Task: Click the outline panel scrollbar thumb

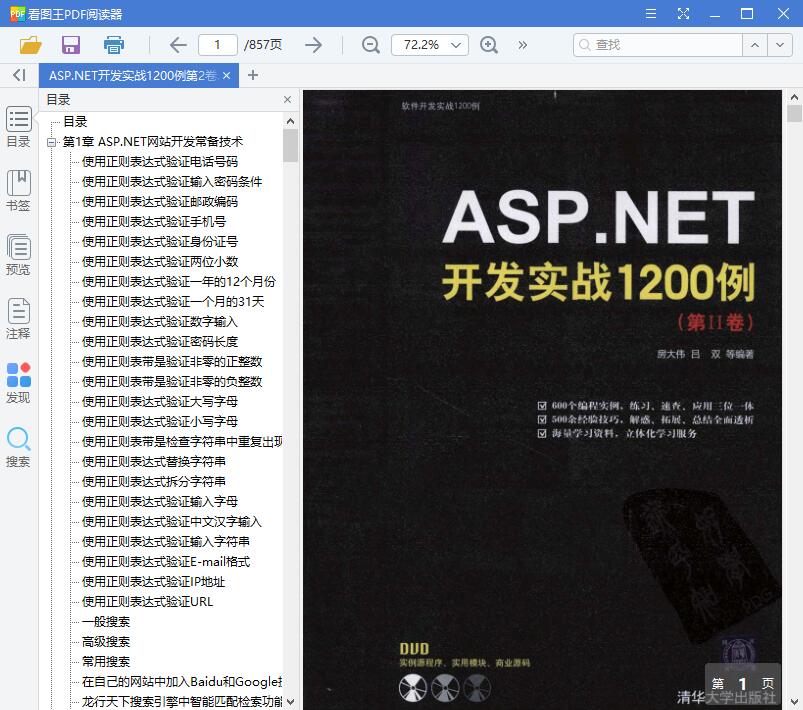Action: [290, 145]
